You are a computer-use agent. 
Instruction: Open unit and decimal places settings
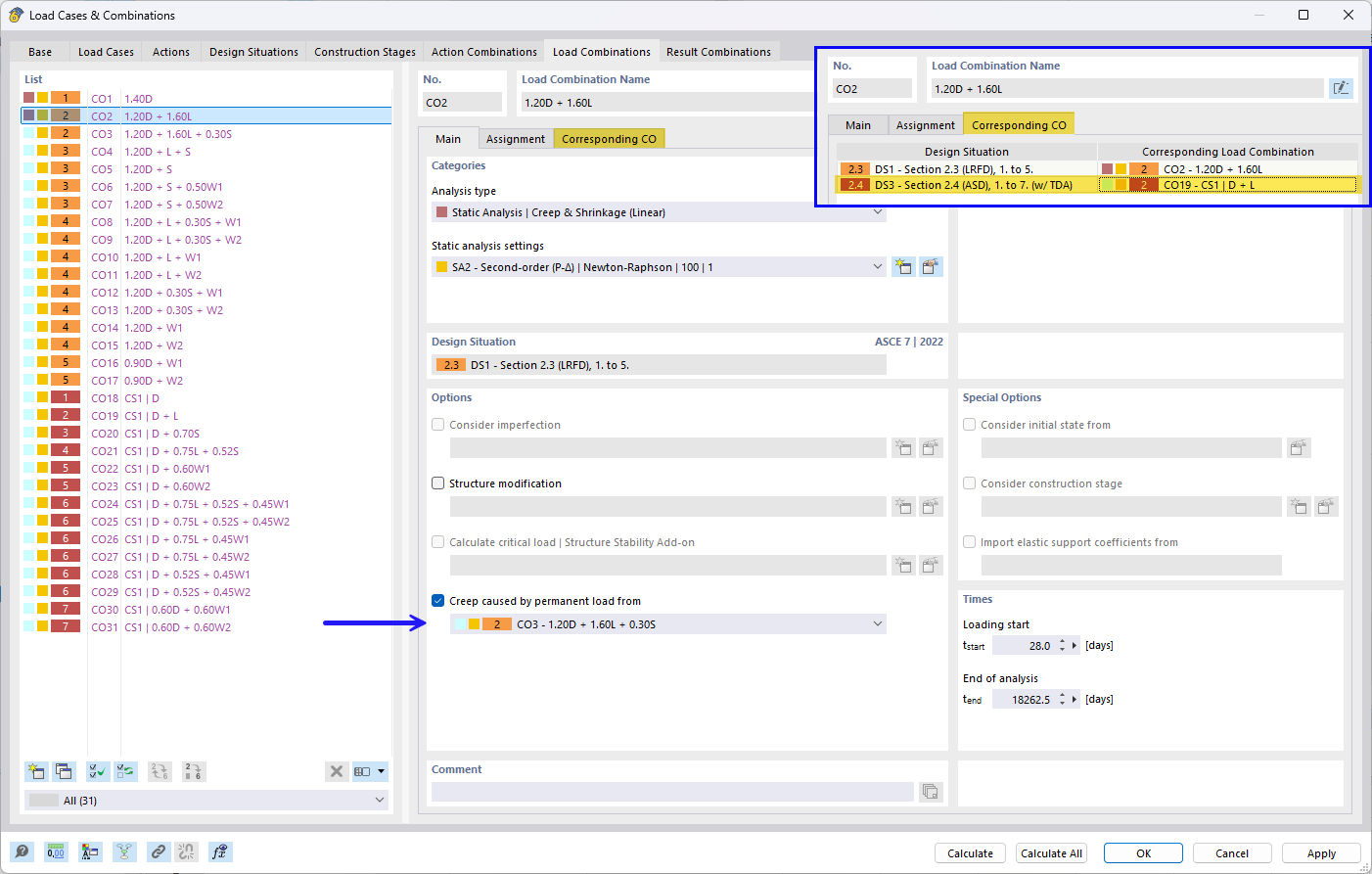pos(56,851)
